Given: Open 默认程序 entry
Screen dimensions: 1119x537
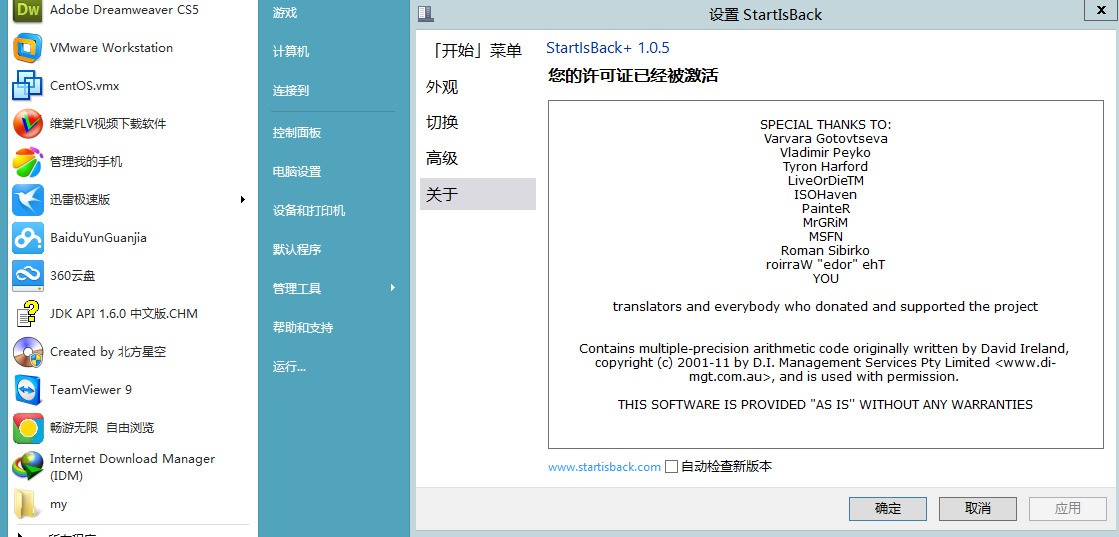Looking at the screenshot, I should (297, 249).
